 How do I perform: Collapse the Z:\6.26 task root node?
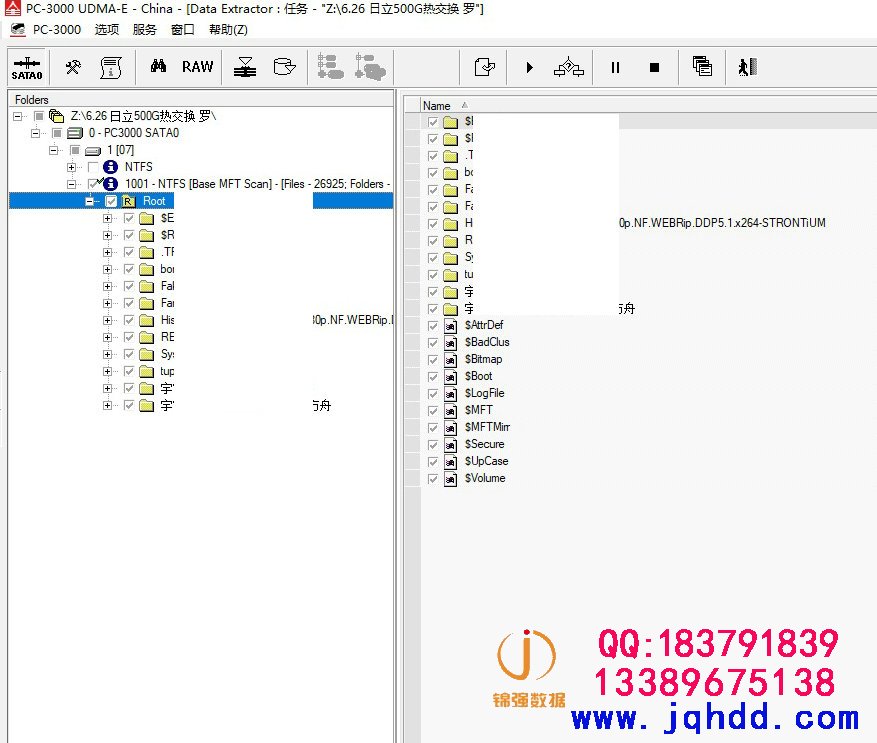coord(18,116)
